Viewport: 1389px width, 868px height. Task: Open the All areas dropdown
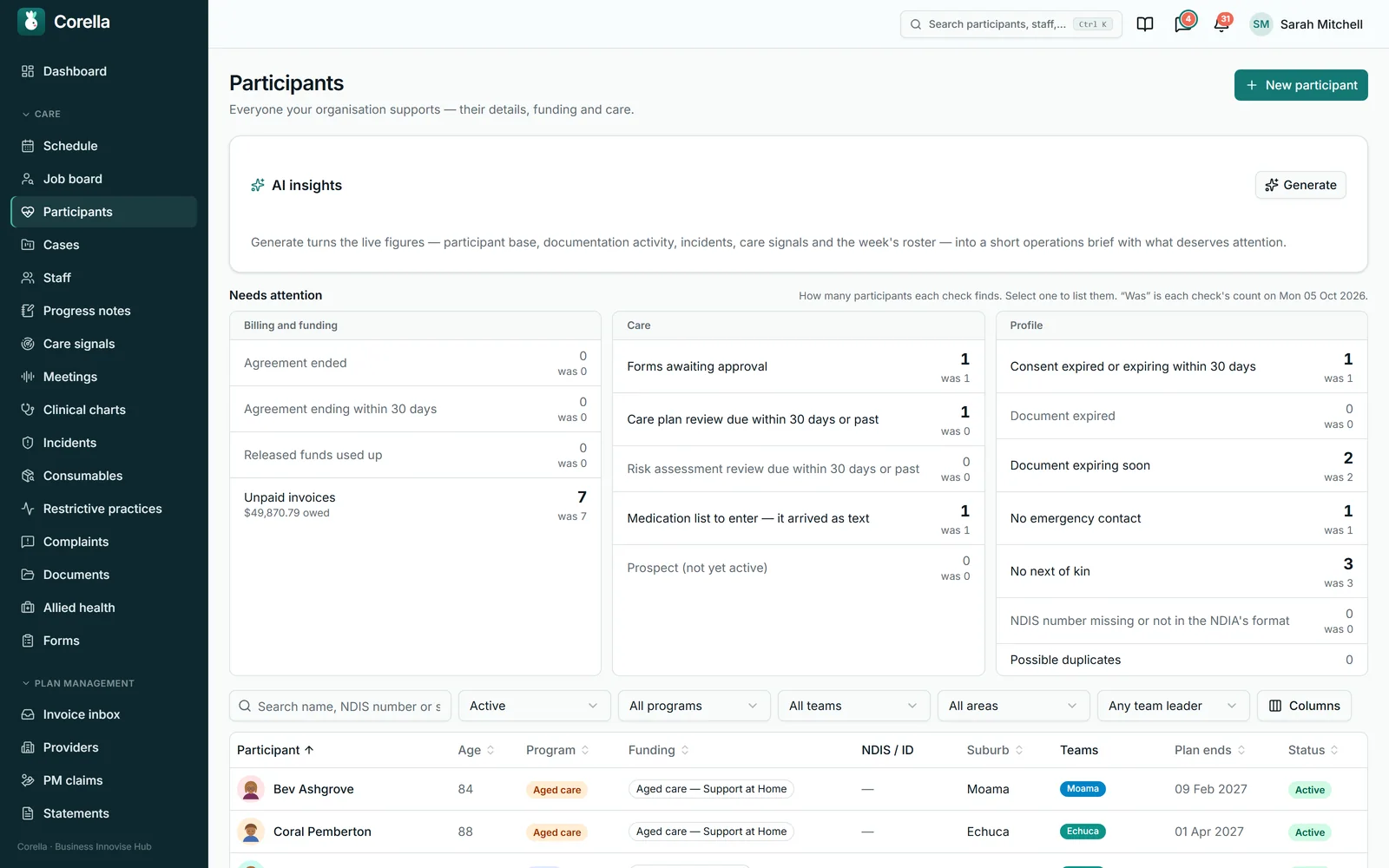coord(1014,706)
